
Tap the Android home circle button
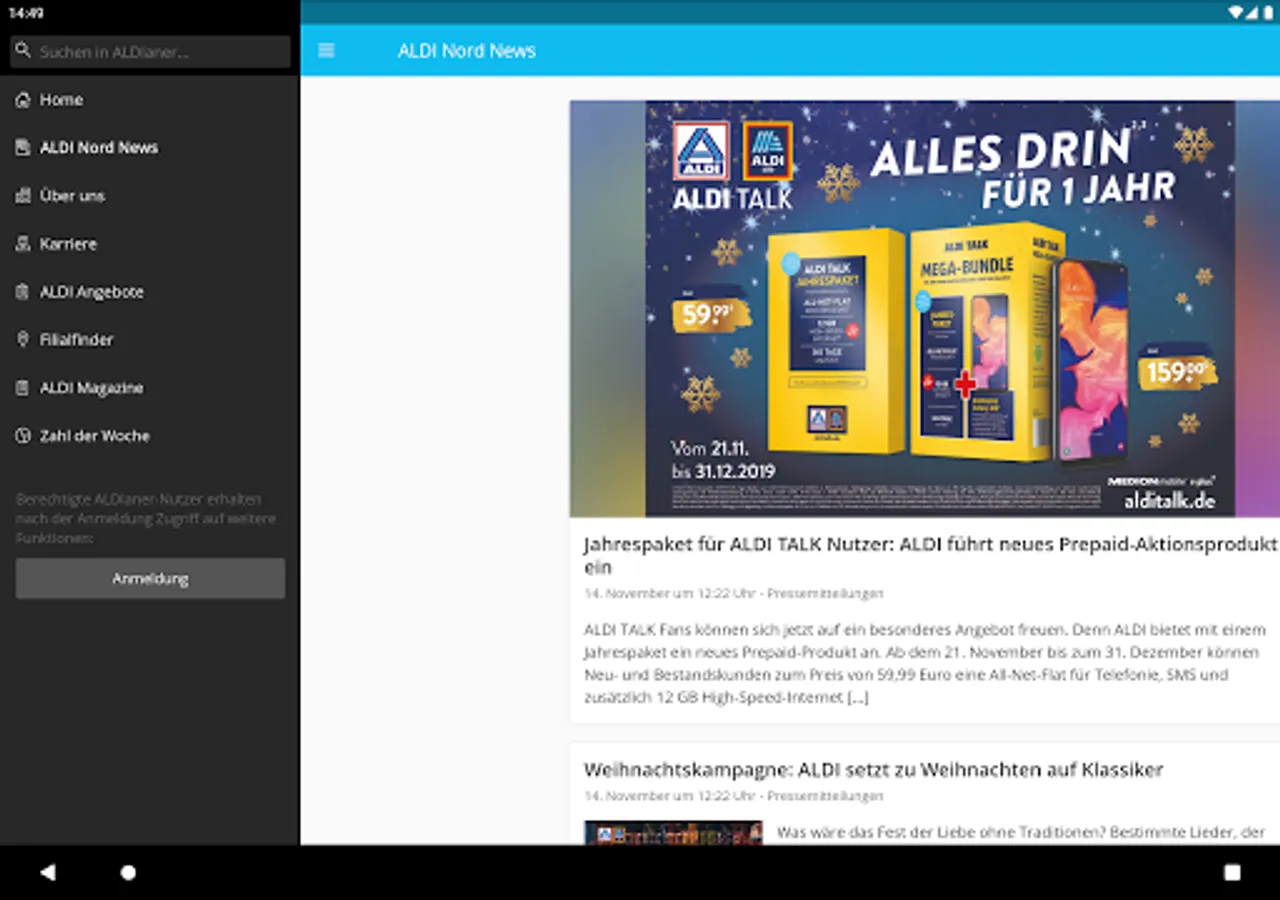[x=128, y=872]
